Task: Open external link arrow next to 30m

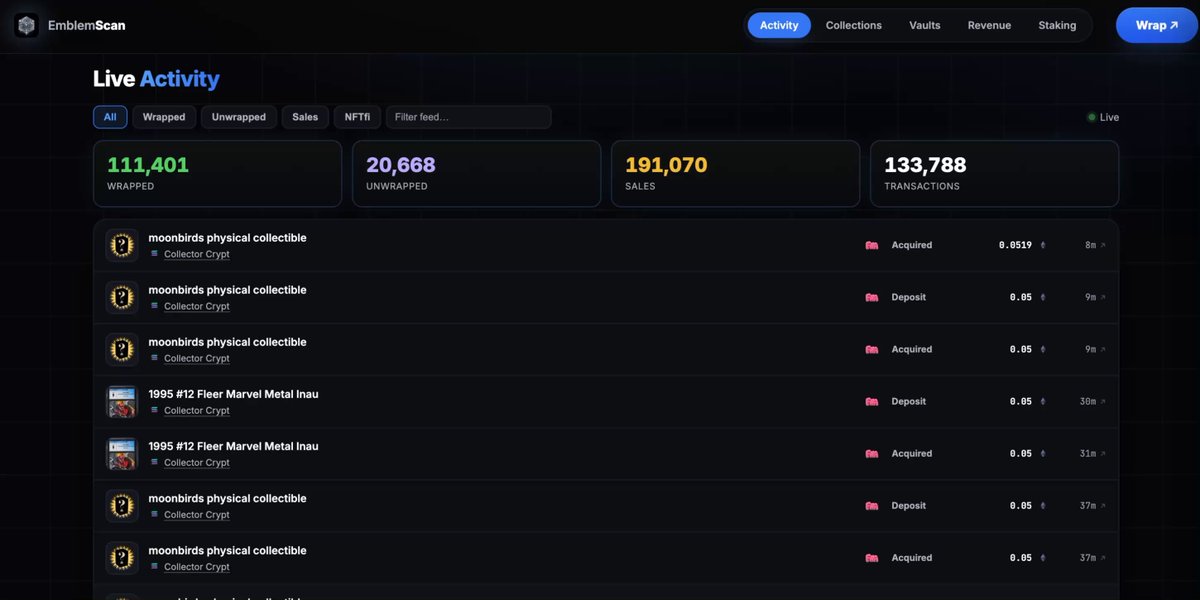Action: click(x=1103, y=401)
